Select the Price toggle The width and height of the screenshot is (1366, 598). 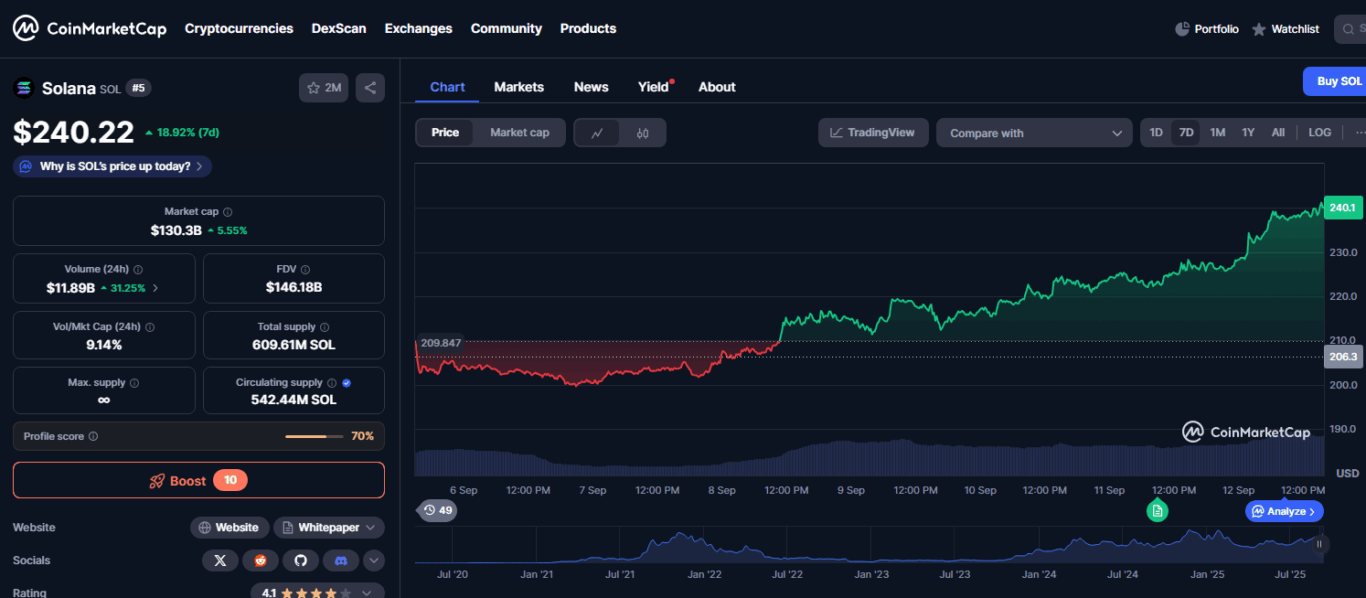445,133
